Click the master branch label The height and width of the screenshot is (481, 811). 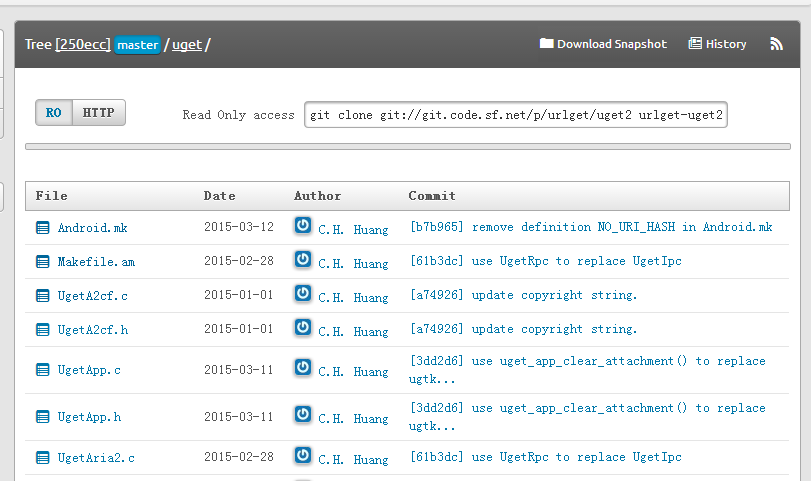point(138,45)
